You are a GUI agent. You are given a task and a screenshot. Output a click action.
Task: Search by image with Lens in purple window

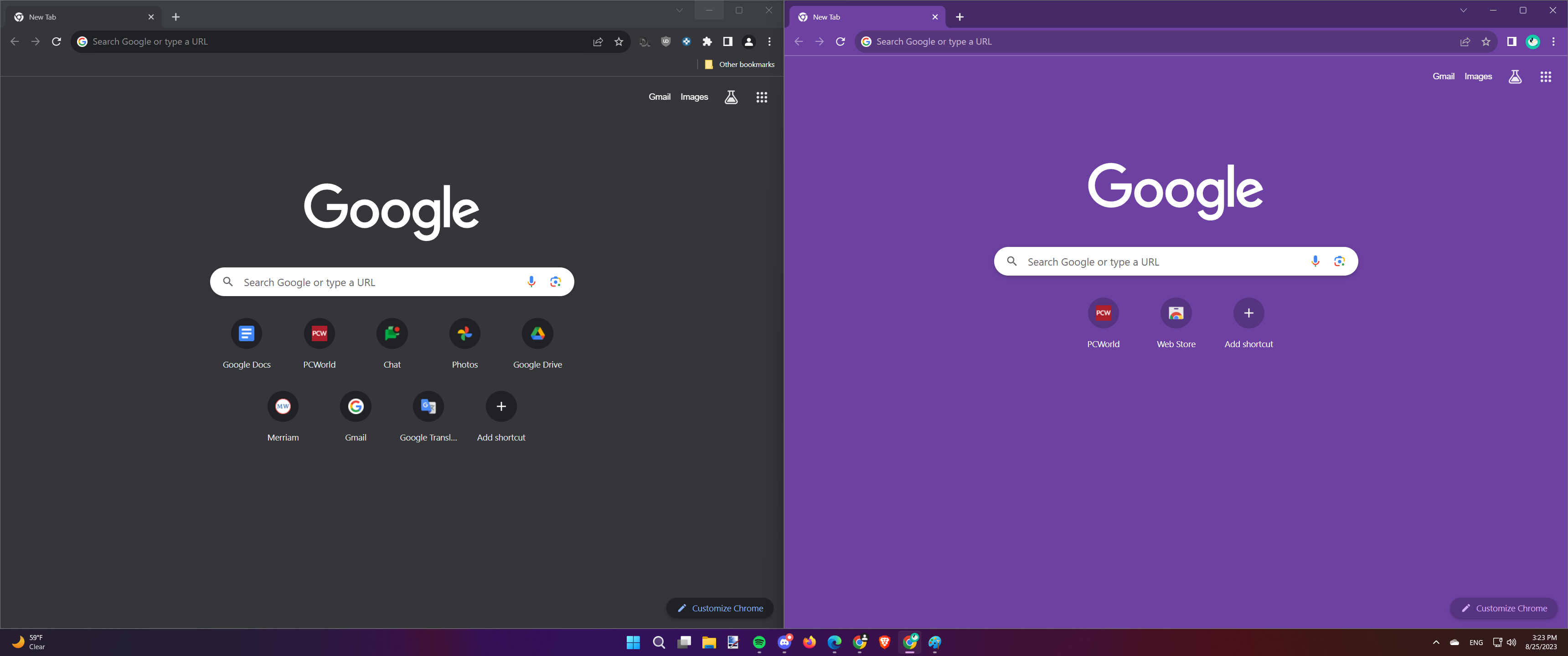click(1339, 261)
